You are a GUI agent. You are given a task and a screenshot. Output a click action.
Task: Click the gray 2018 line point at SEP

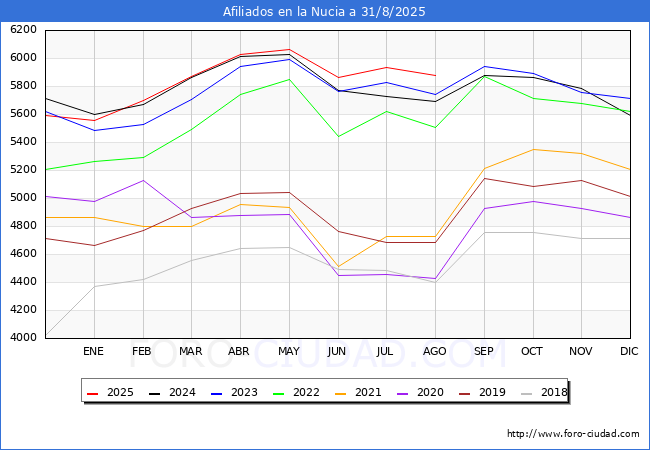pos(484,232)
